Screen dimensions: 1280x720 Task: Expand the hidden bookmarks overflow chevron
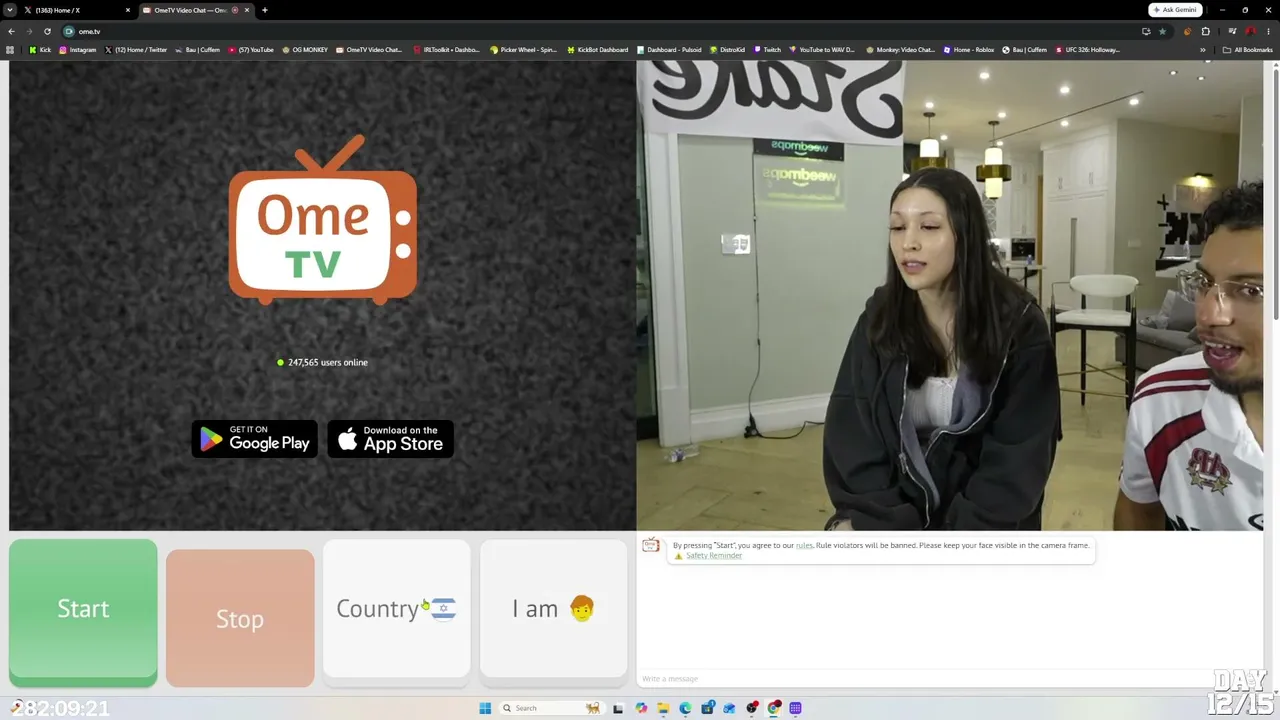pos(1203,49)
